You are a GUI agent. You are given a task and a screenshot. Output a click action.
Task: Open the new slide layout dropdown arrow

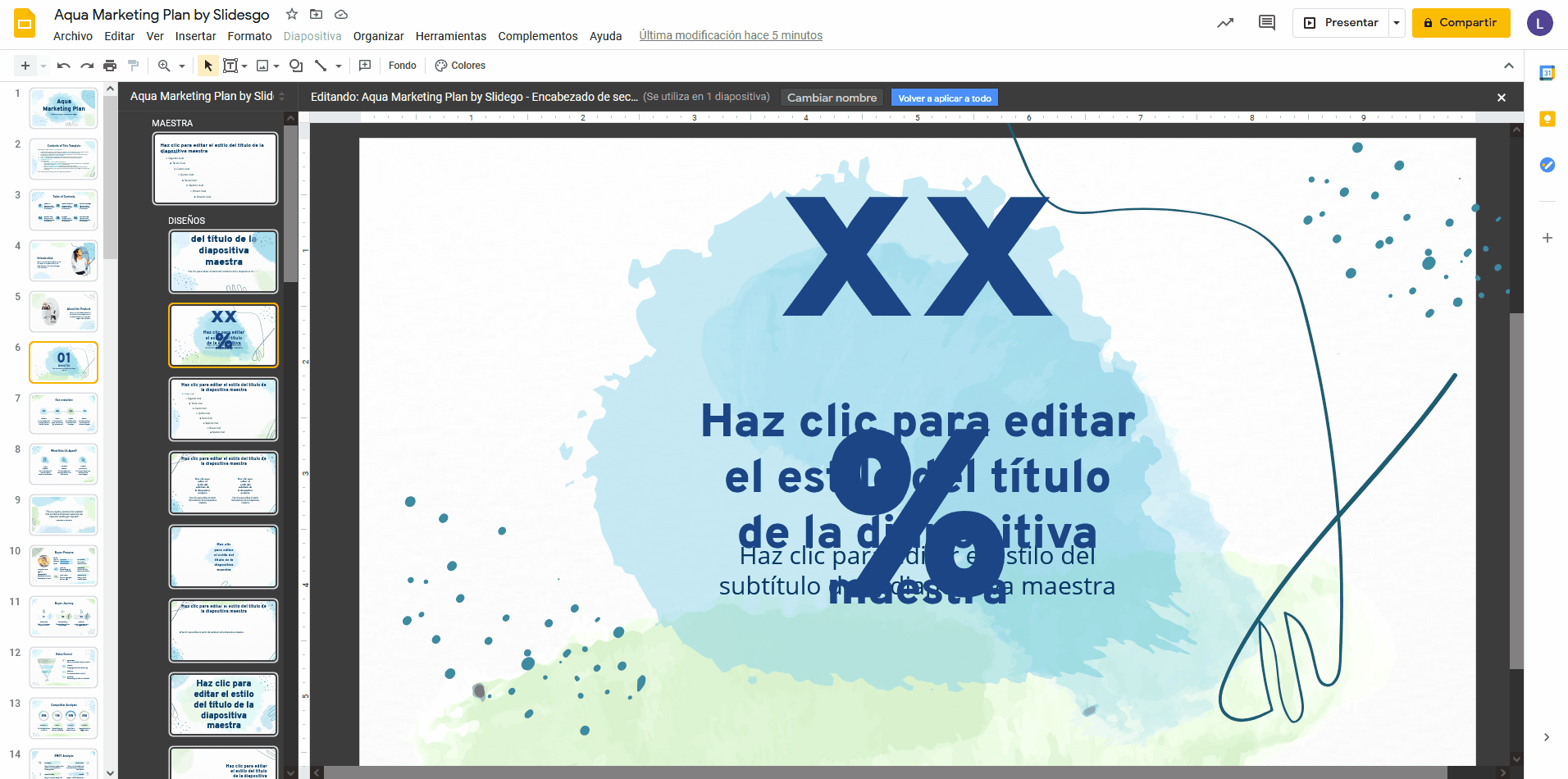[43, 66]
